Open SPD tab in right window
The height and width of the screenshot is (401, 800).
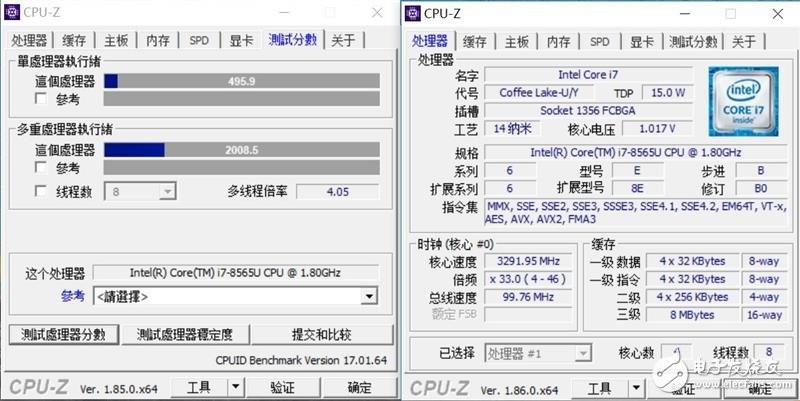coord(599,42)
